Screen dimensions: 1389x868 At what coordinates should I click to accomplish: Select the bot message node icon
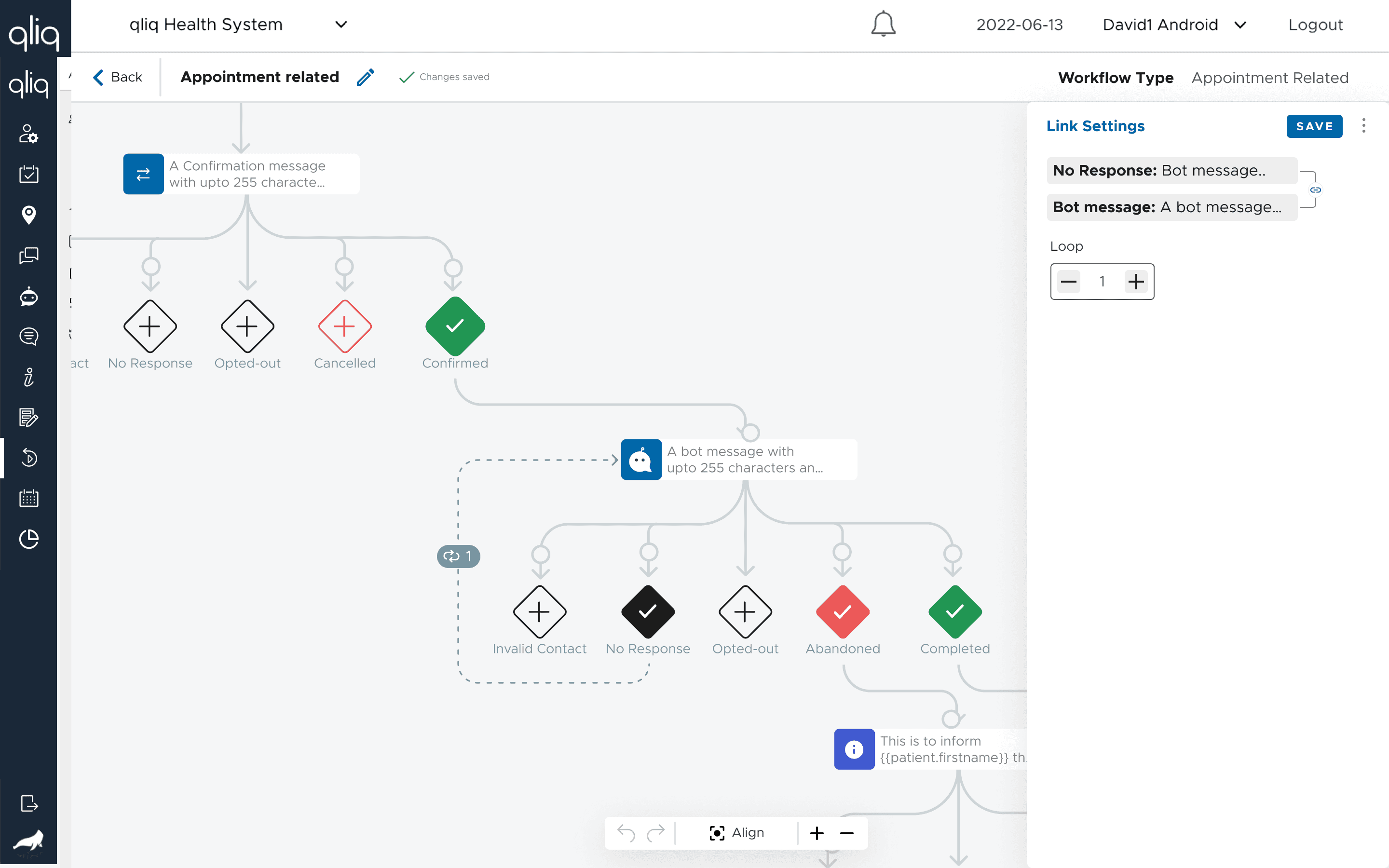click(641, 460)
